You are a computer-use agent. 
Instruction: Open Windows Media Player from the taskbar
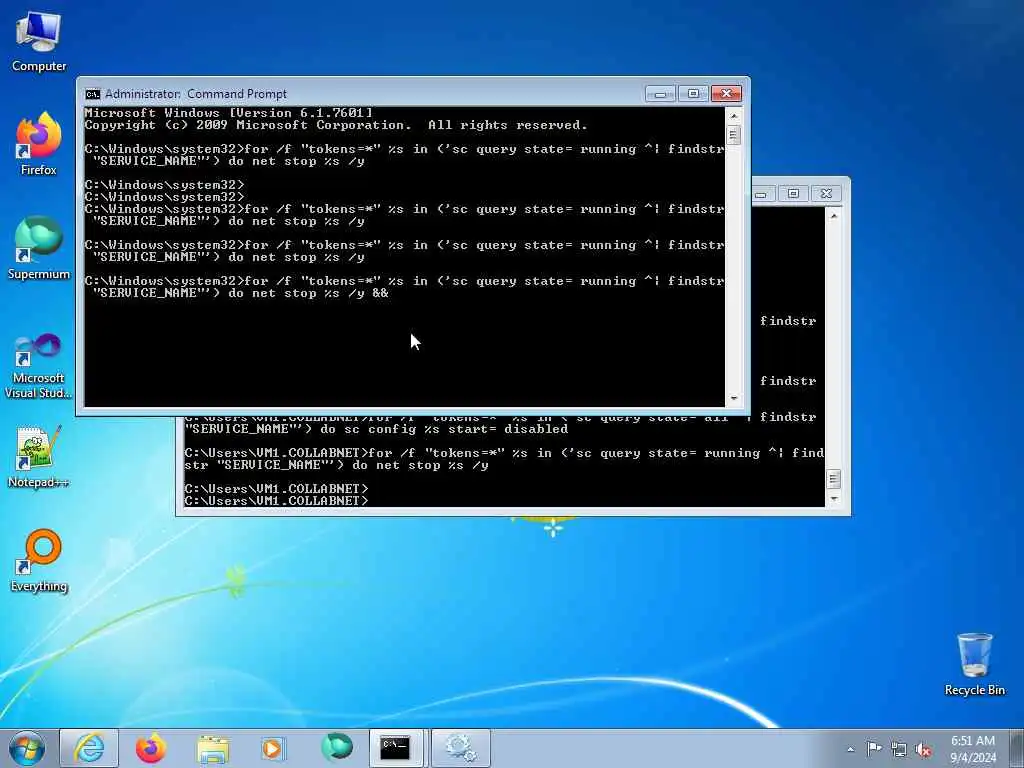click(273, 748)
